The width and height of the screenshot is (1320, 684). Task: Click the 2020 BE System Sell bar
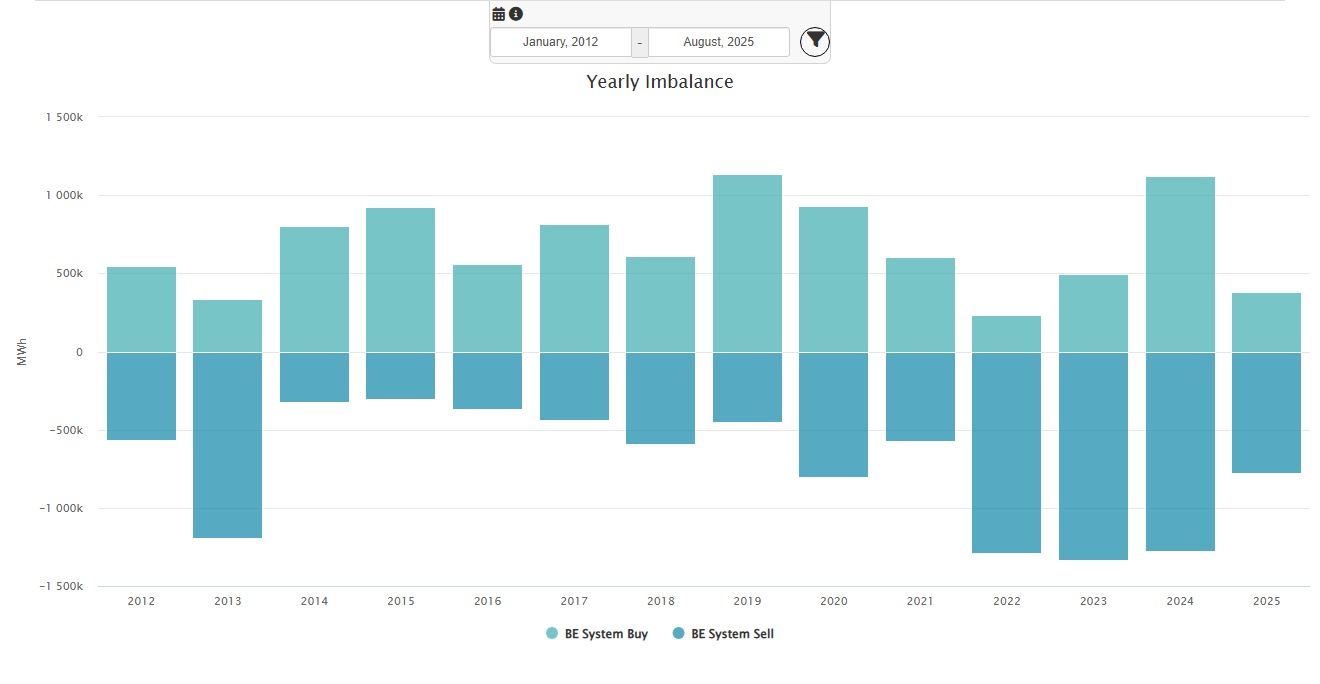(833, 414)
